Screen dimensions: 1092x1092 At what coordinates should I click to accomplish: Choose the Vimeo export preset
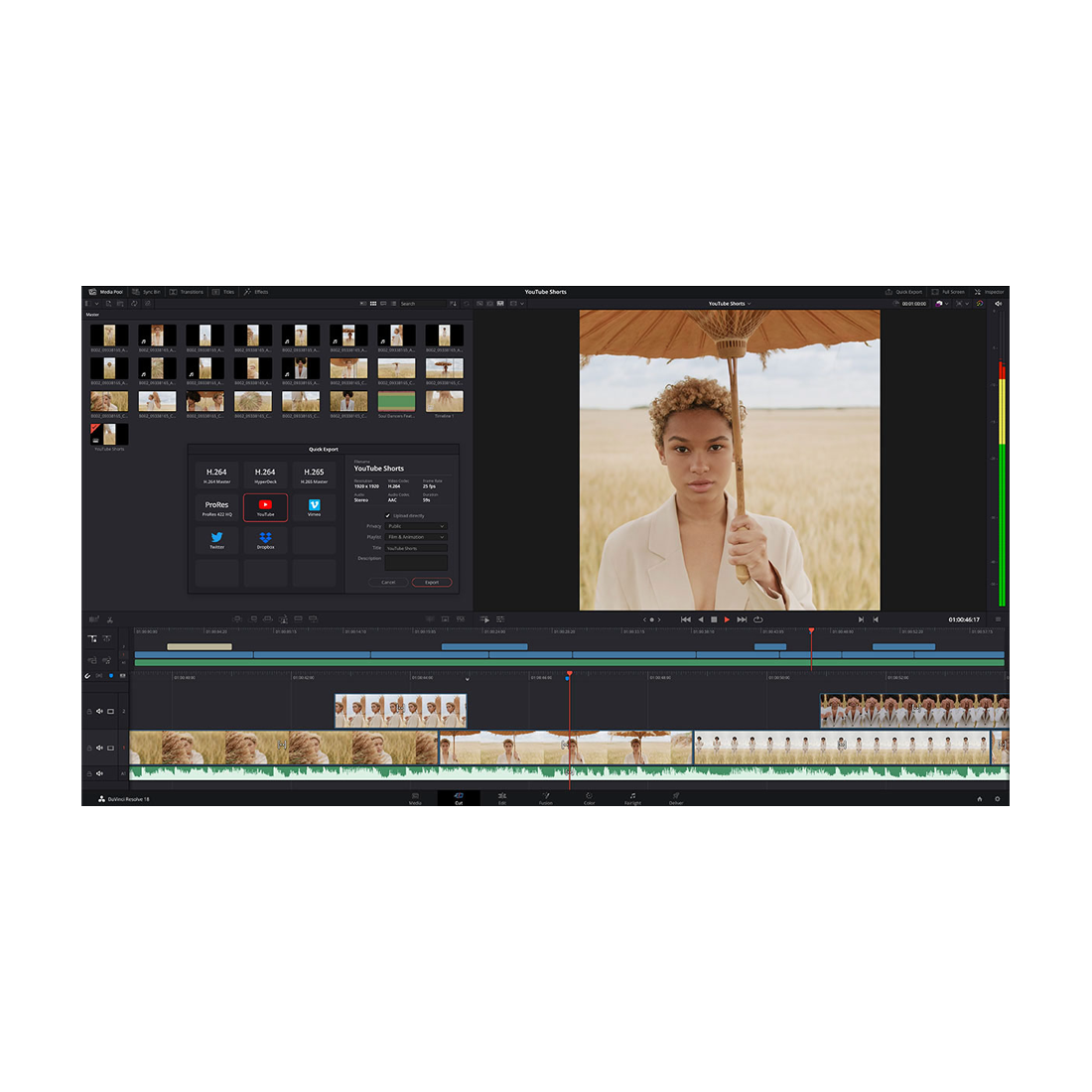pos(314,507)
